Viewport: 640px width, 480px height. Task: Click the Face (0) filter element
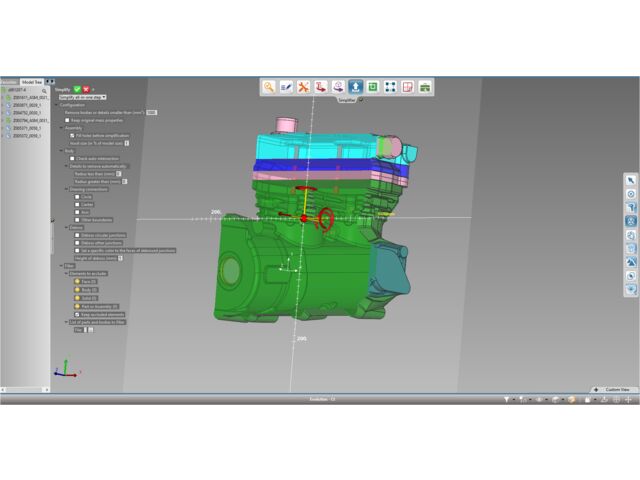pos(80,282)
